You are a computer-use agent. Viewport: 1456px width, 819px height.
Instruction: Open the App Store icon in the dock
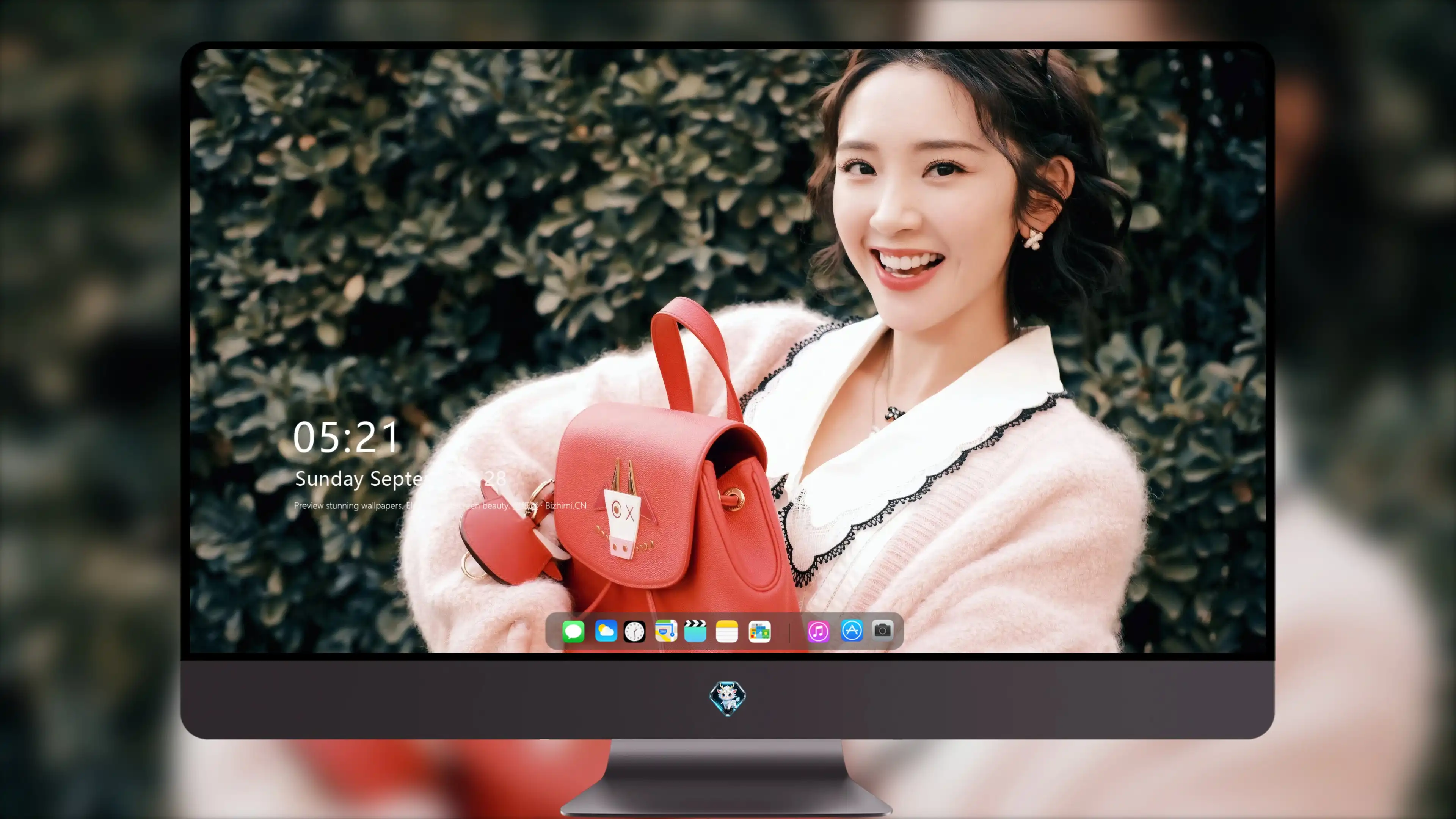[x=852, y=631]
